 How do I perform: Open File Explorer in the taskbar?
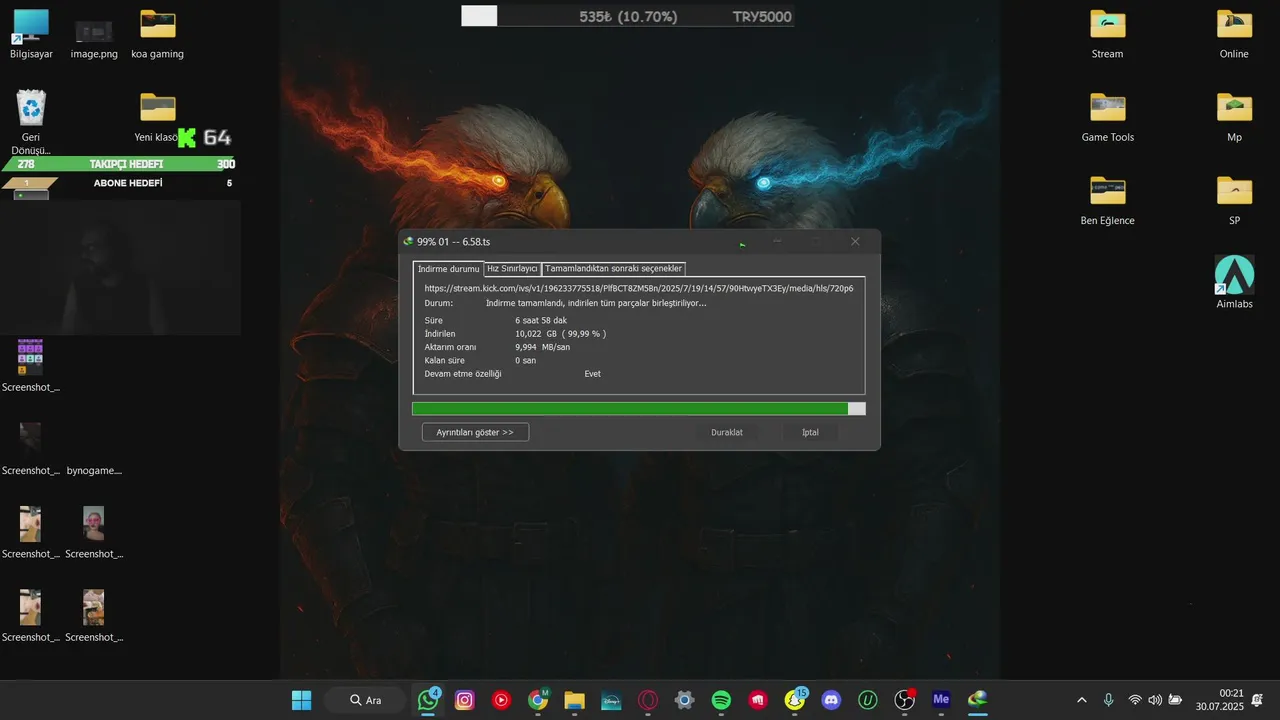coord(574,700)
